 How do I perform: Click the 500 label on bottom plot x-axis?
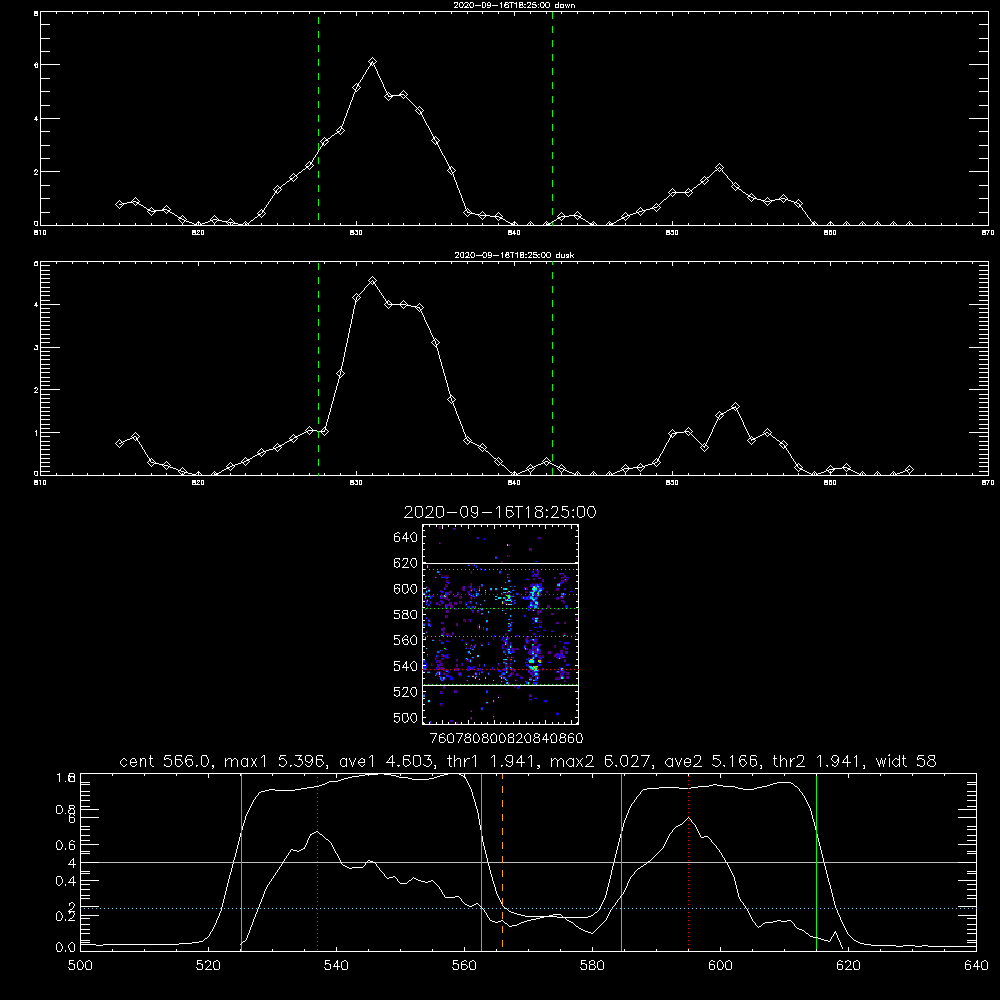(x=80, y=966)
